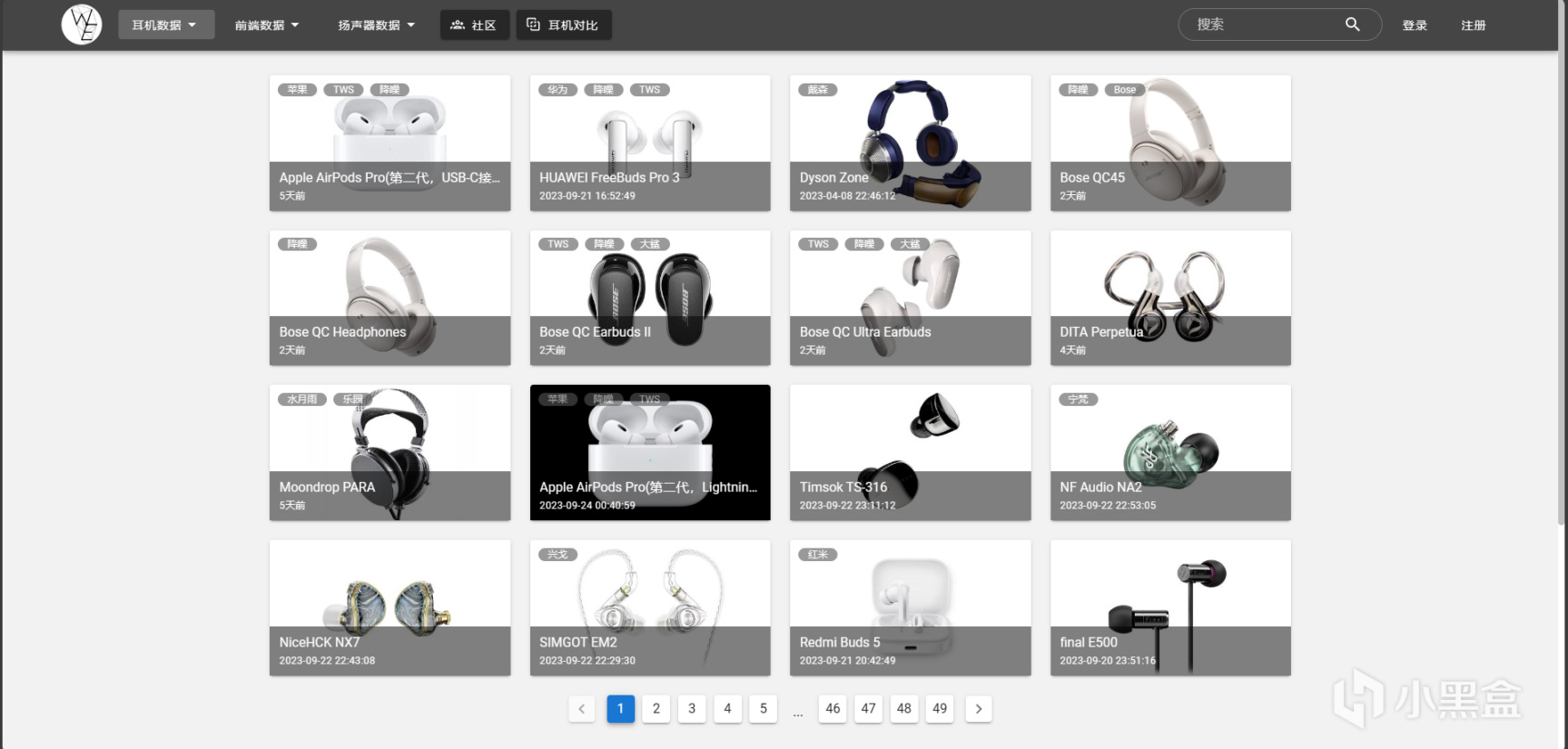
Task: Open the Apple AirPods Pro Lightning card
Action: [x=650, y=453]
